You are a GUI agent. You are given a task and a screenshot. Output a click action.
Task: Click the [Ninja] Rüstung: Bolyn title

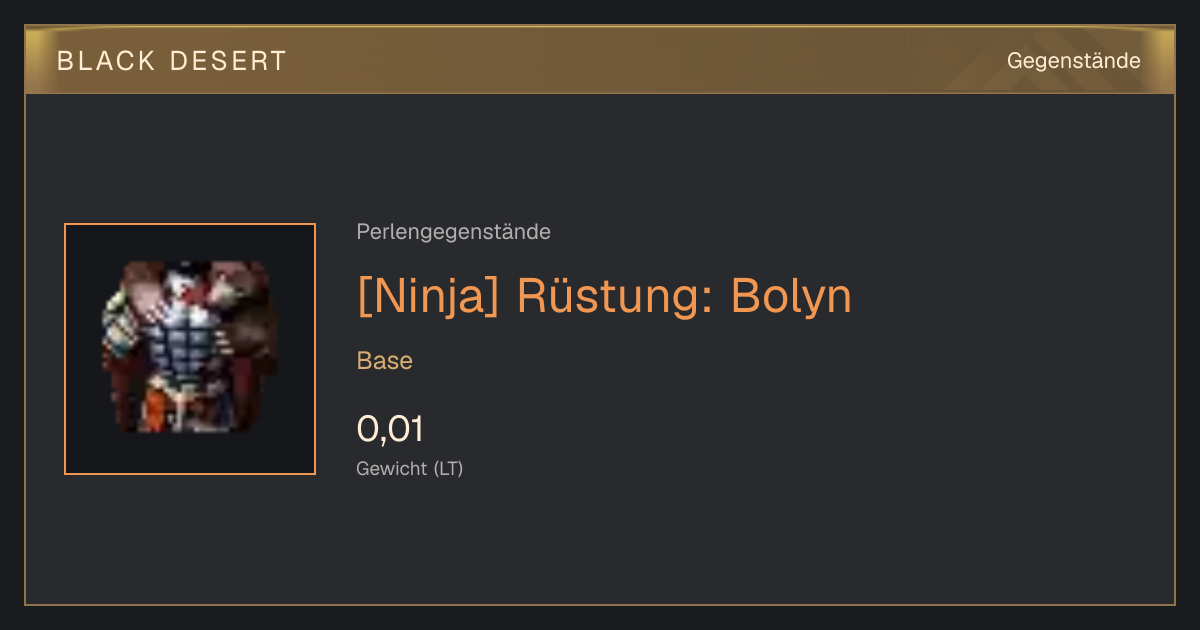[604, 295]
